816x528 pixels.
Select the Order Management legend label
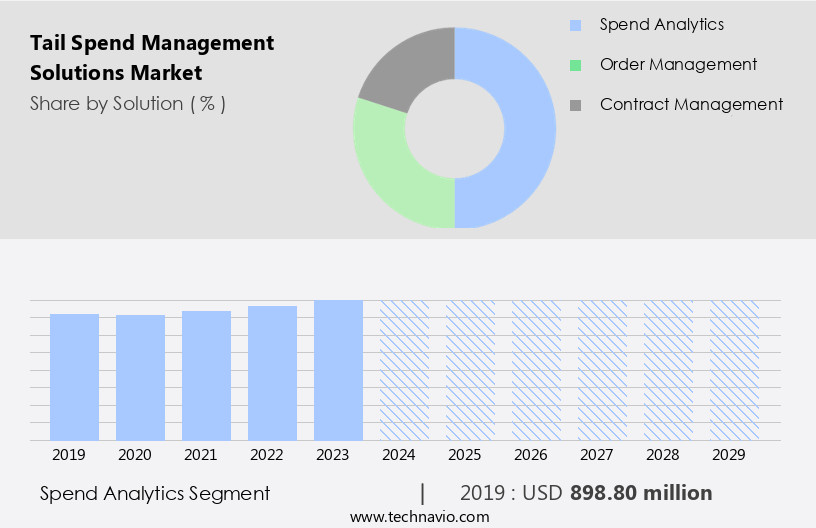pos(678,65)
